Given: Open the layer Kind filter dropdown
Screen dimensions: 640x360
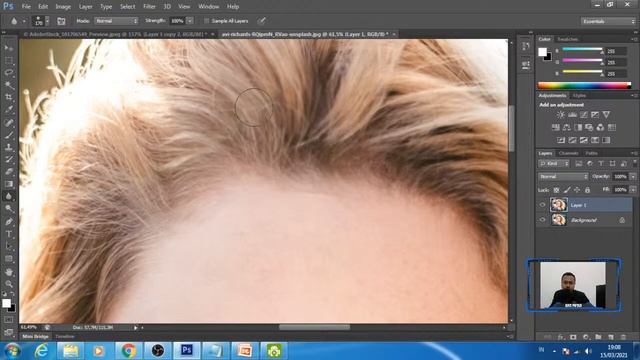Looking at the screenshot, I should point(554,164).
